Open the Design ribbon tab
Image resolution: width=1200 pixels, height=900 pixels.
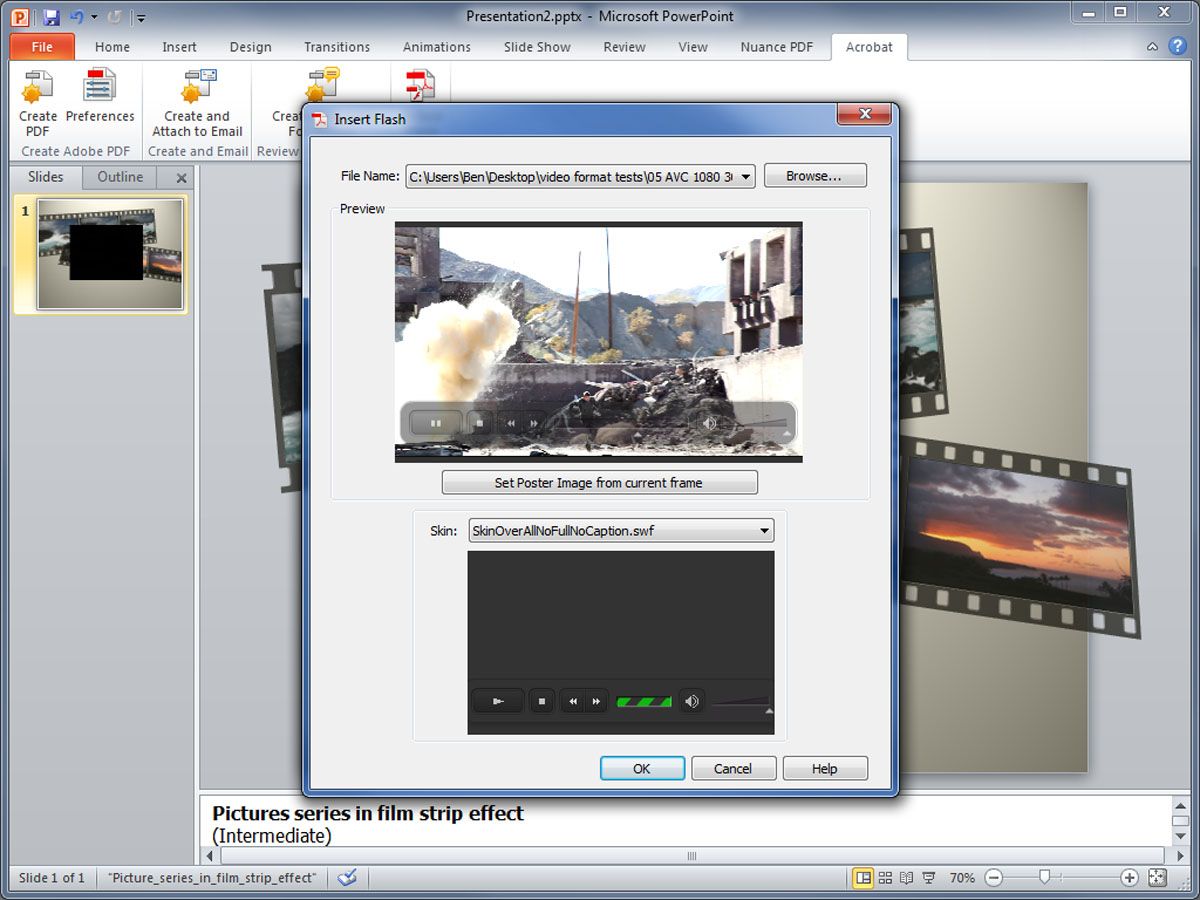pyautogui.click(x=250, y=47)
